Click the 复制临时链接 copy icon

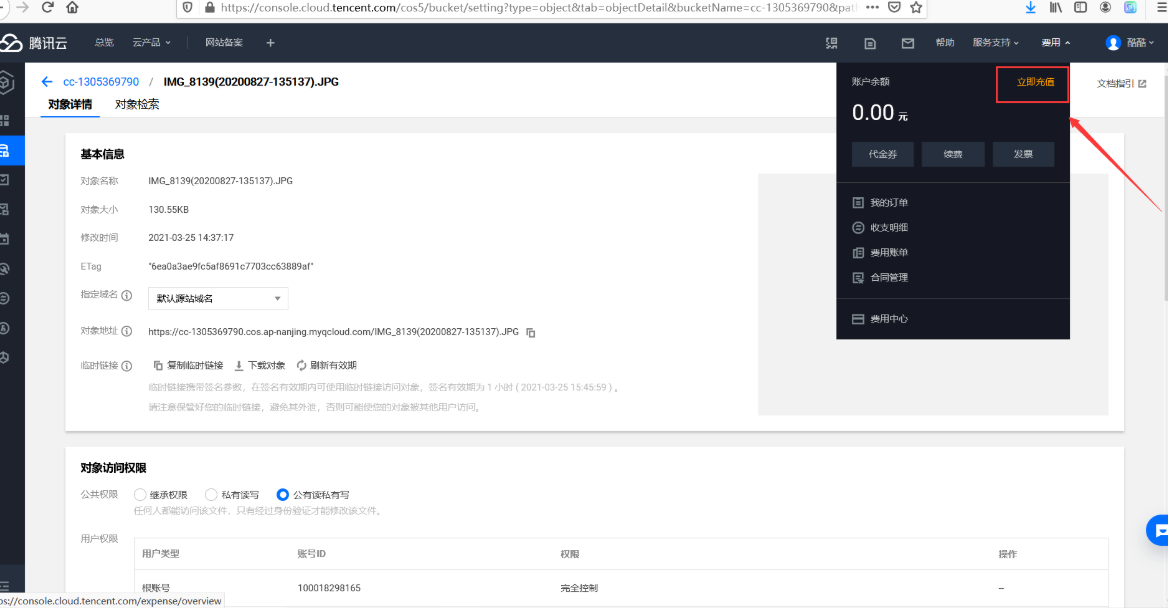[158, 366]
